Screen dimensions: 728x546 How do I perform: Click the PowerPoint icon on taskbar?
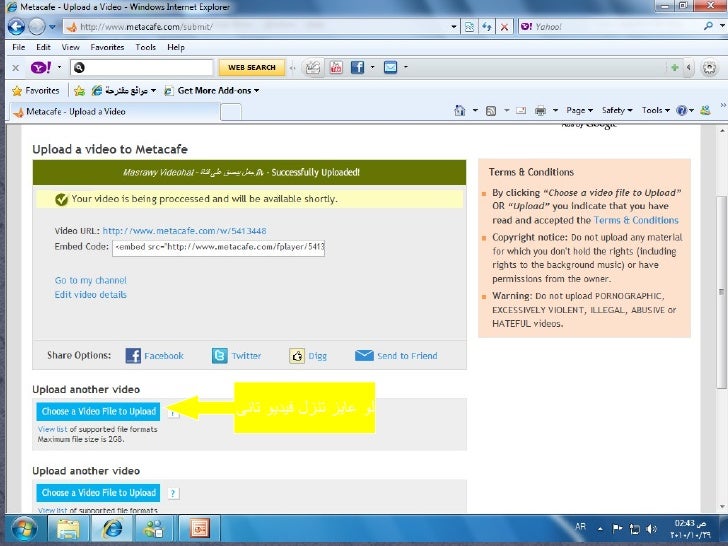(199, 529)
